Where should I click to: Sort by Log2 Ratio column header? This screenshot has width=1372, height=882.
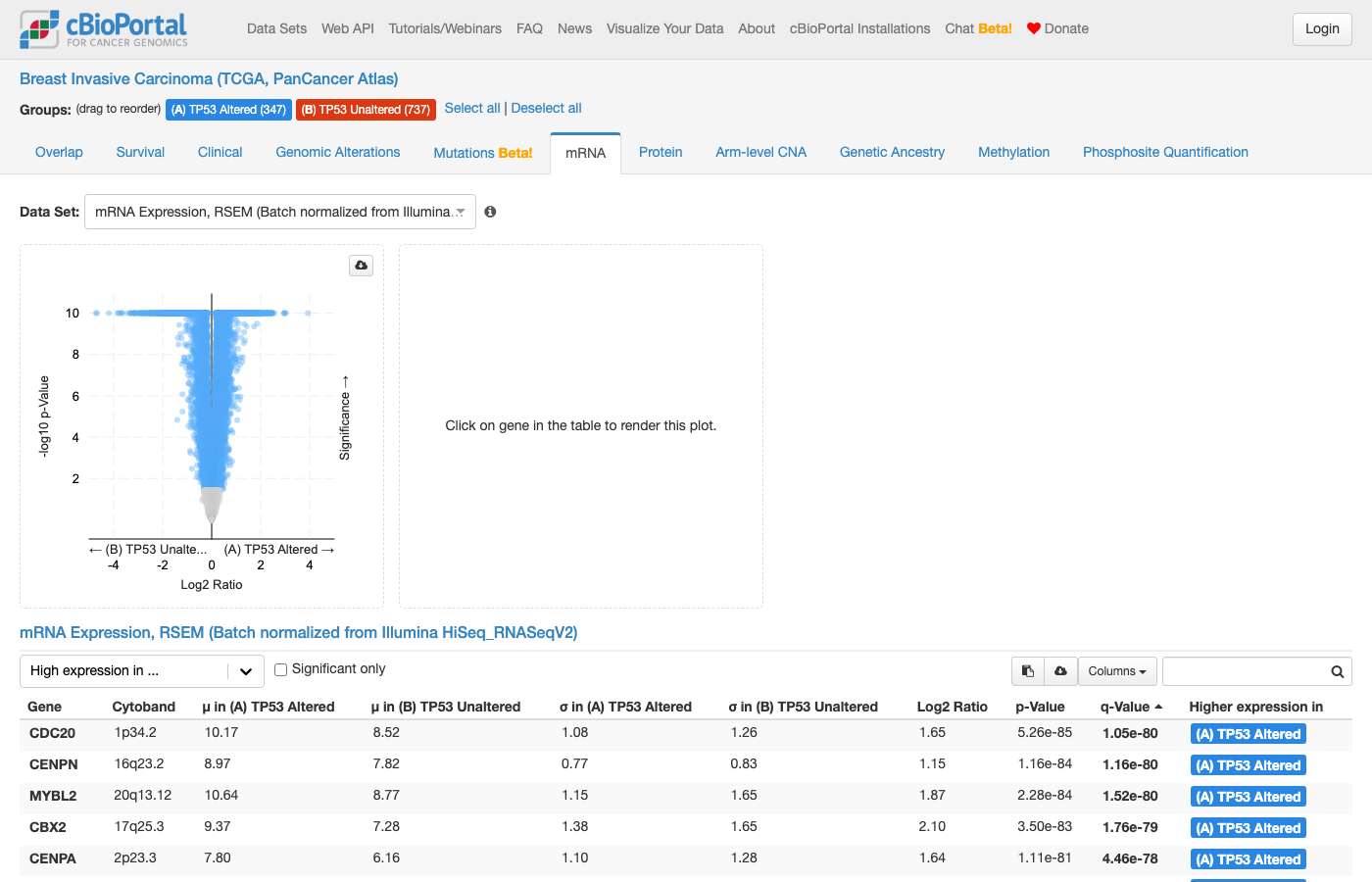tap(953, 707)
